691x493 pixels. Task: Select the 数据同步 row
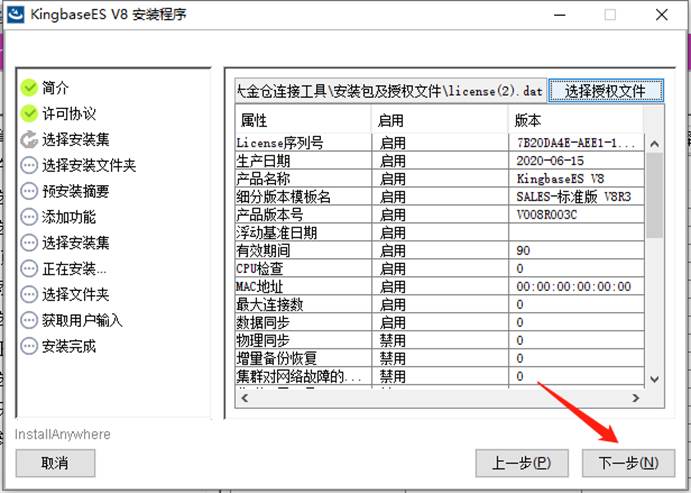pos(440,322)
